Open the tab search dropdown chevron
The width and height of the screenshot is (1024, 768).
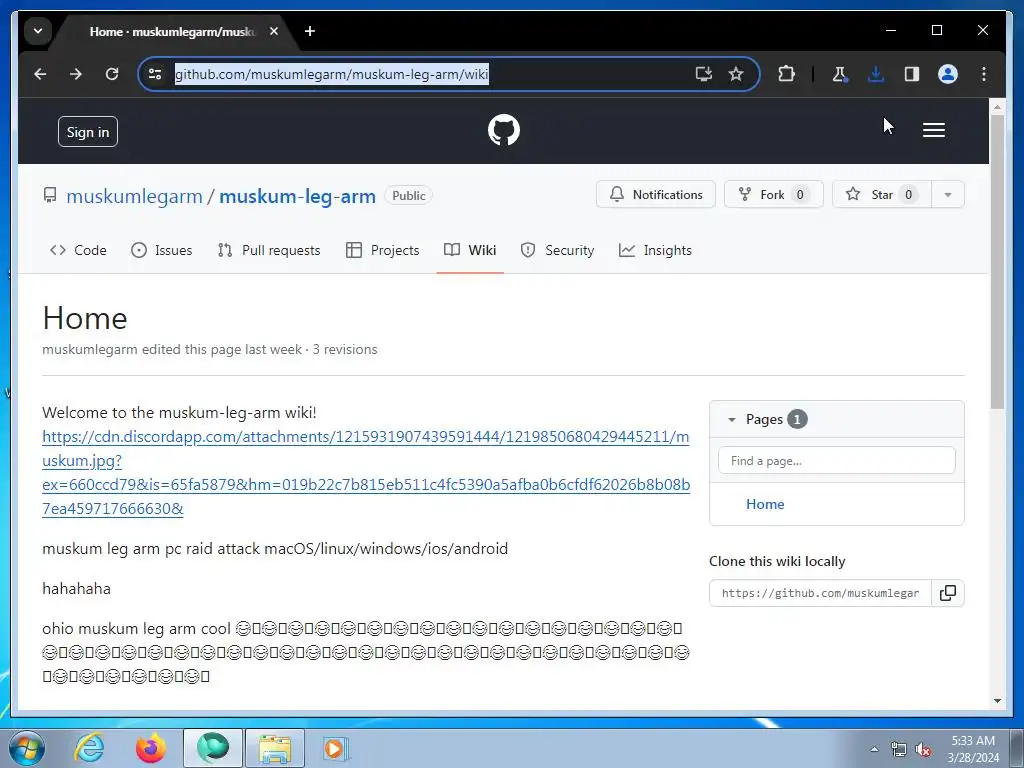pos(38,31)
